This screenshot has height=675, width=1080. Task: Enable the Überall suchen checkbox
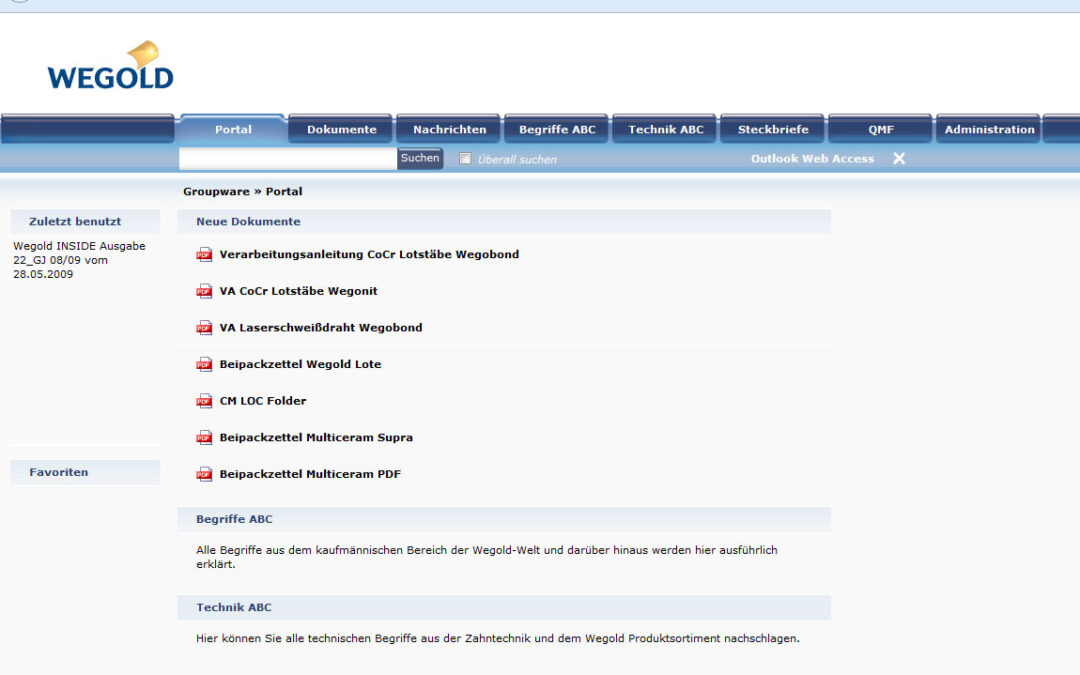coord(466,158)
